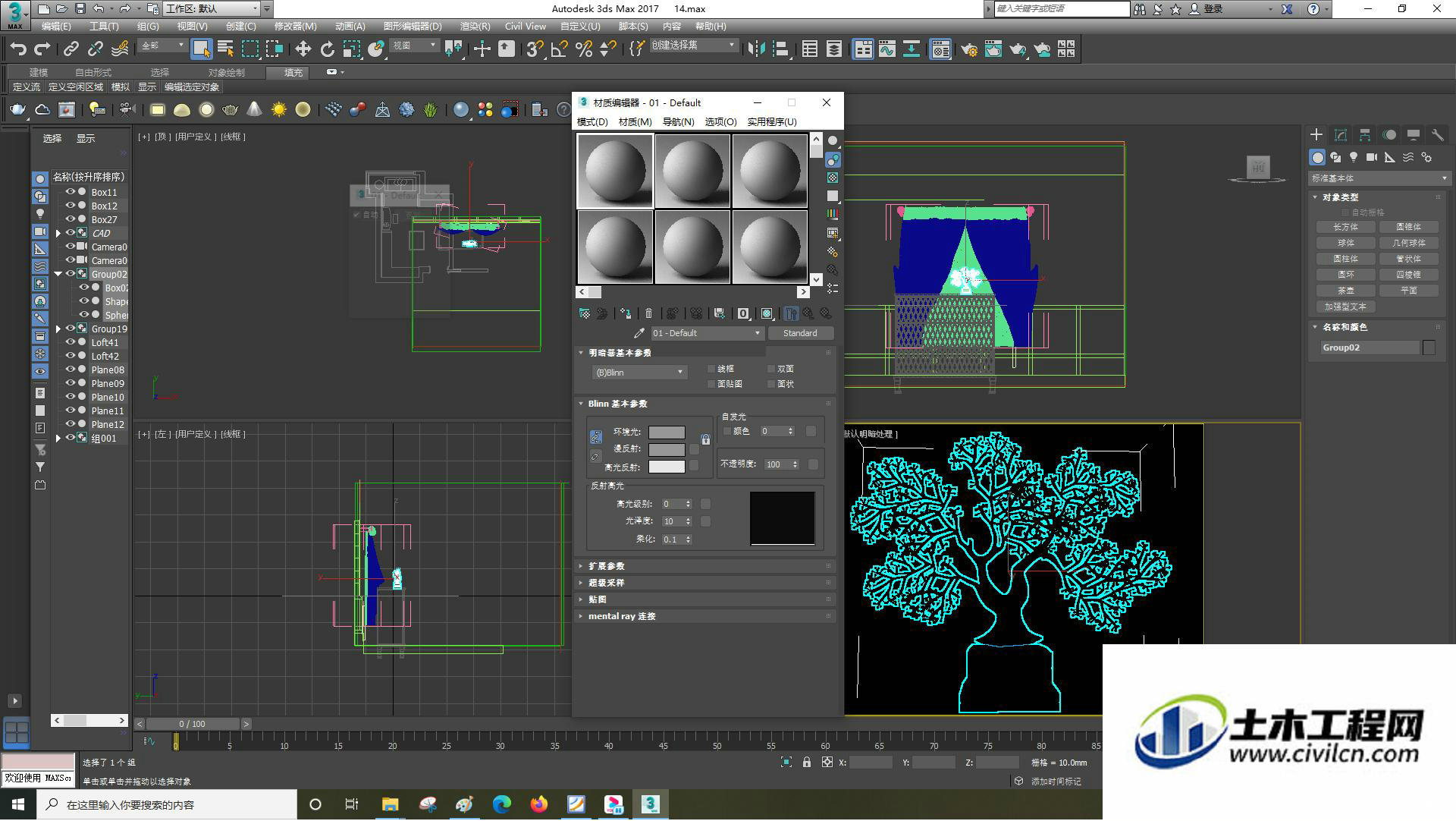
Task: Toggle the ambient-diffuse color lock
Action: click(706, 440)
